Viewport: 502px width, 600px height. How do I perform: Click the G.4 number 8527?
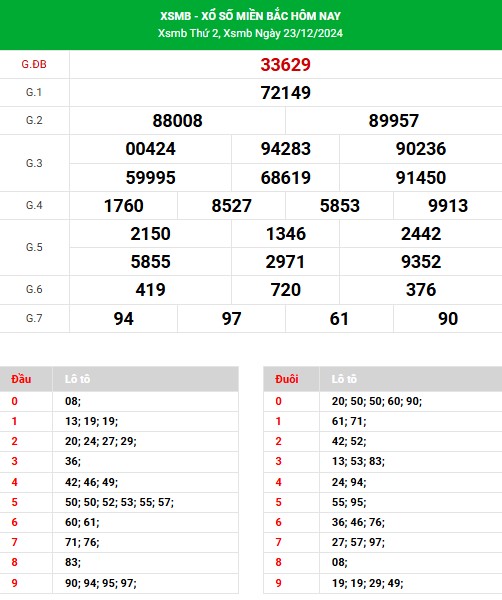point(231,206)
